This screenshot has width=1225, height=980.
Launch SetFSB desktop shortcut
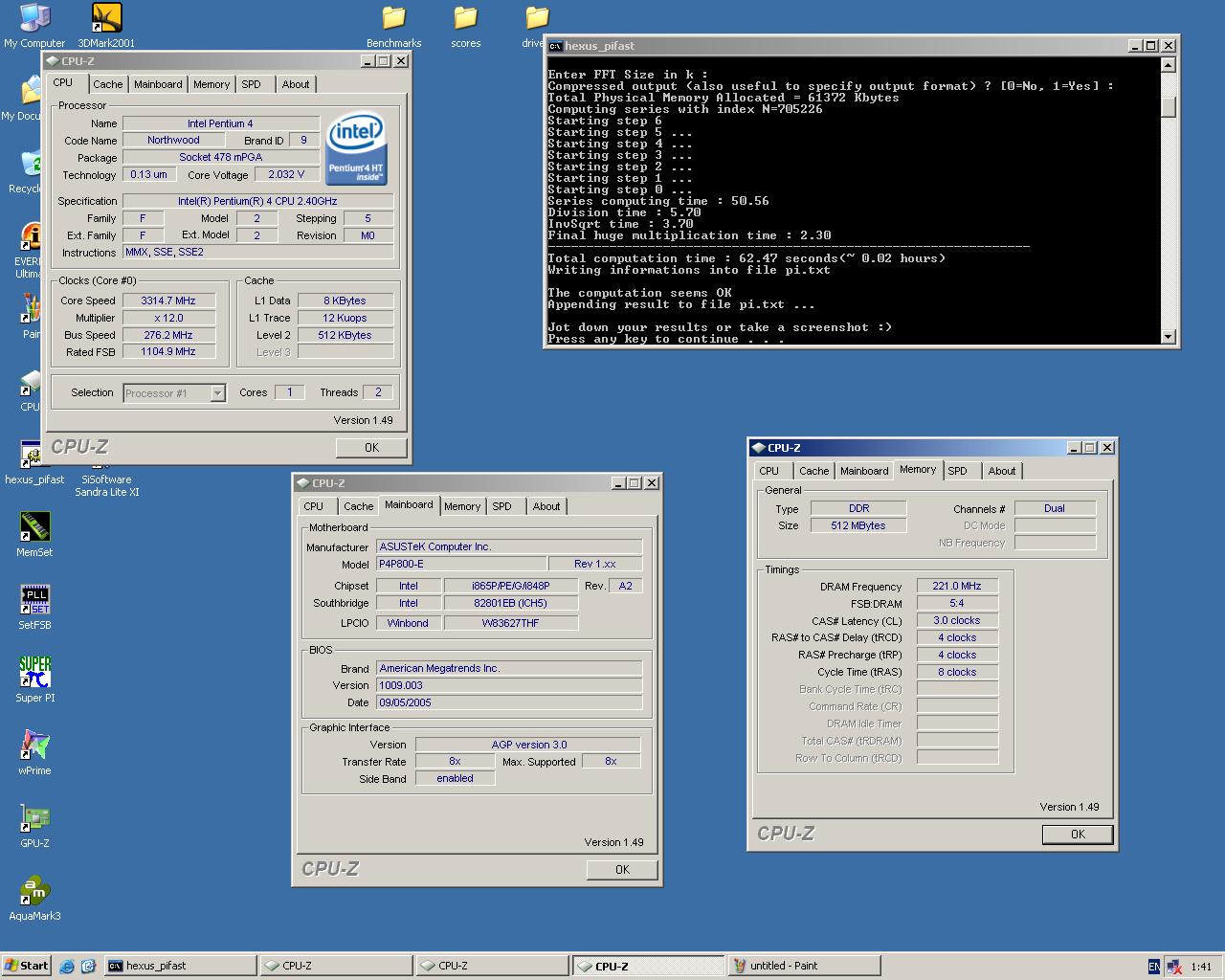click(34, 608)
